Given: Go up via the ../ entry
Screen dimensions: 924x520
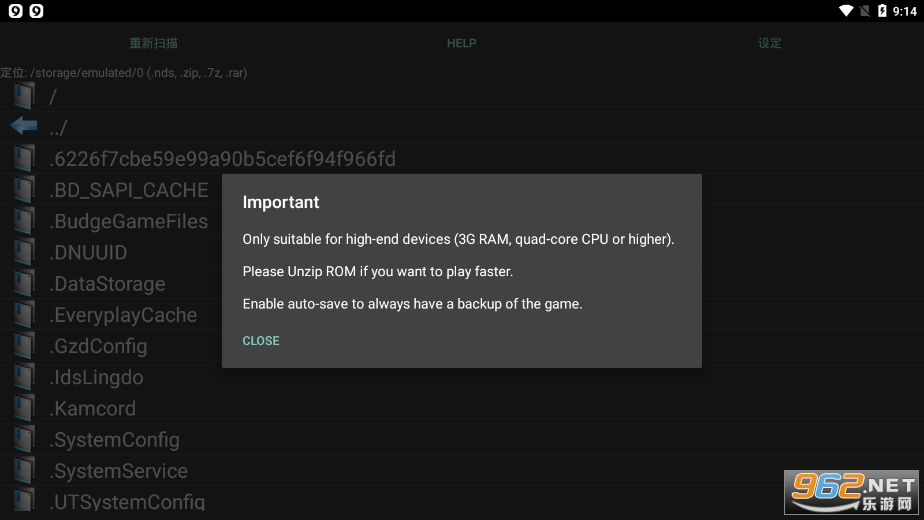Looking at the screenshot, I should point(58,127).
